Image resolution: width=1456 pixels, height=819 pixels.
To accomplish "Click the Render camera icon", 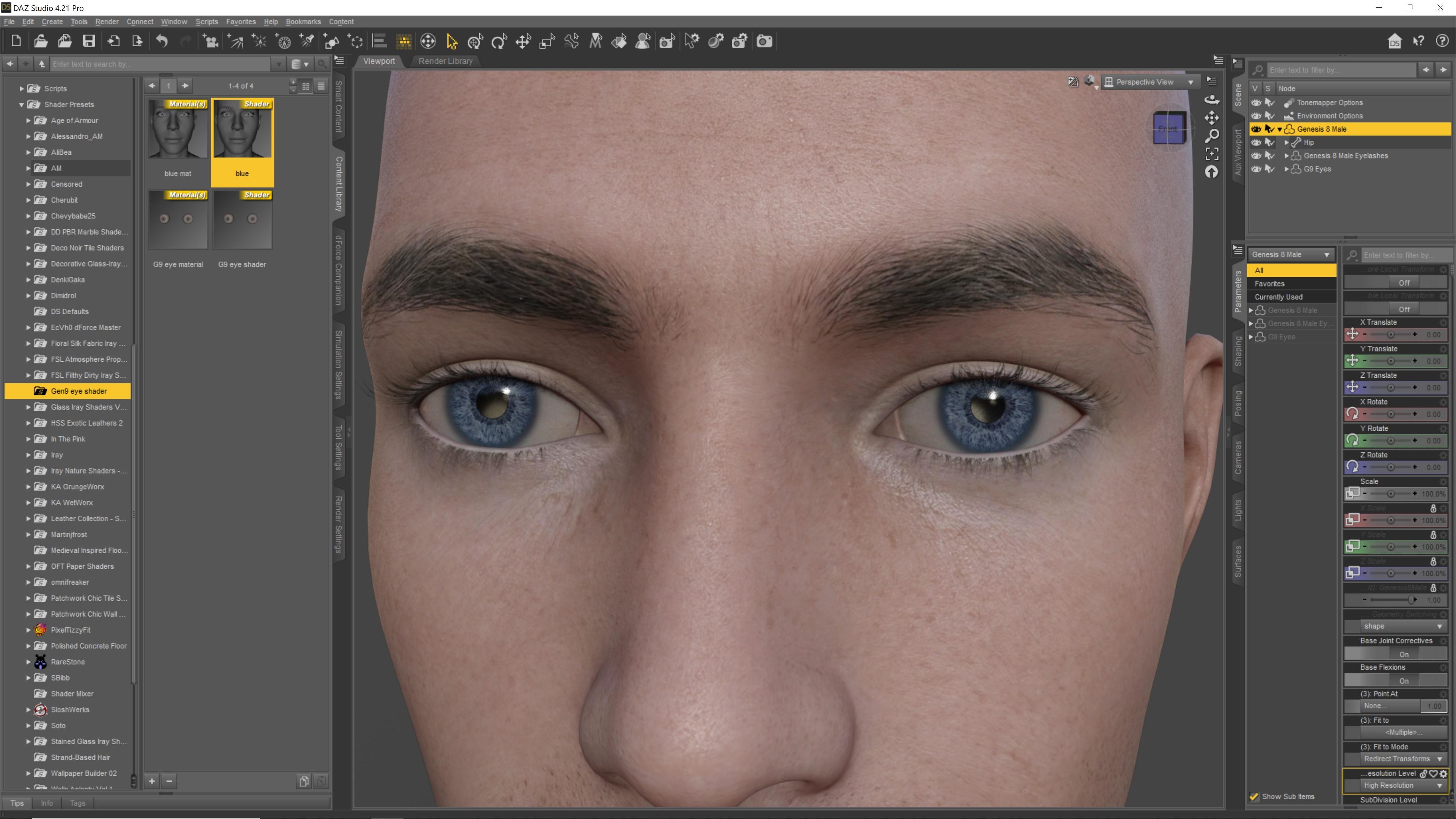I will point(764,41).
